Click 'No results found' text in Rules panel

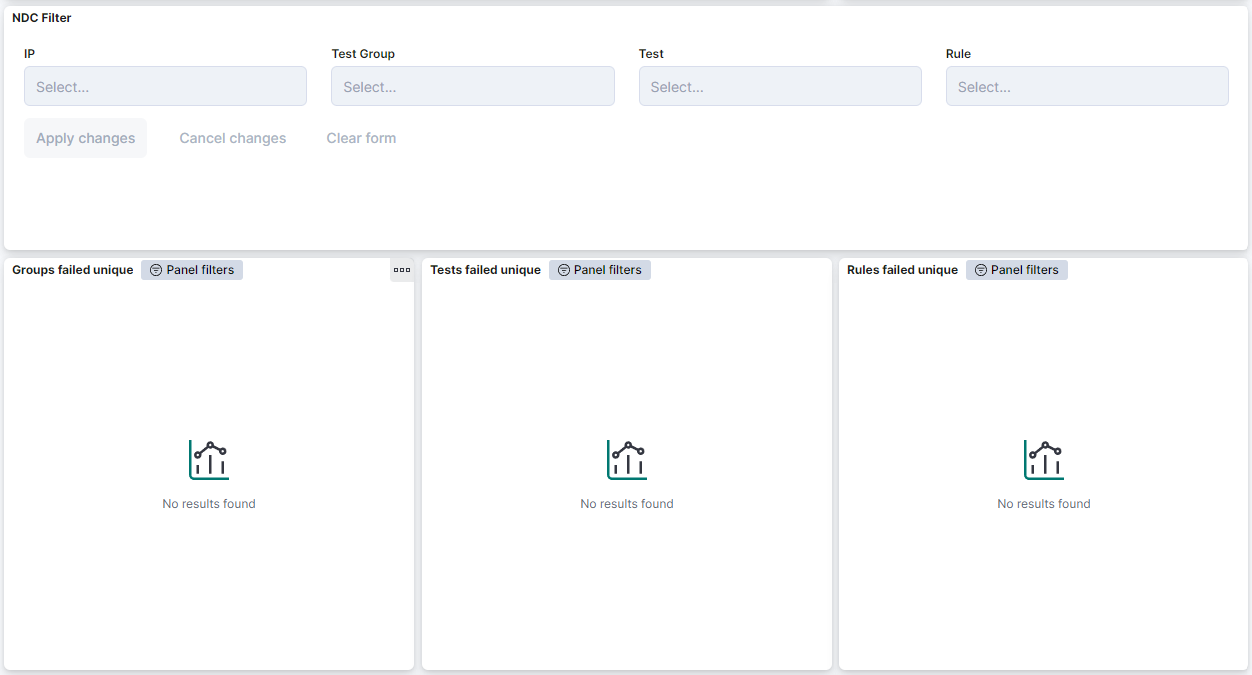1044,504
